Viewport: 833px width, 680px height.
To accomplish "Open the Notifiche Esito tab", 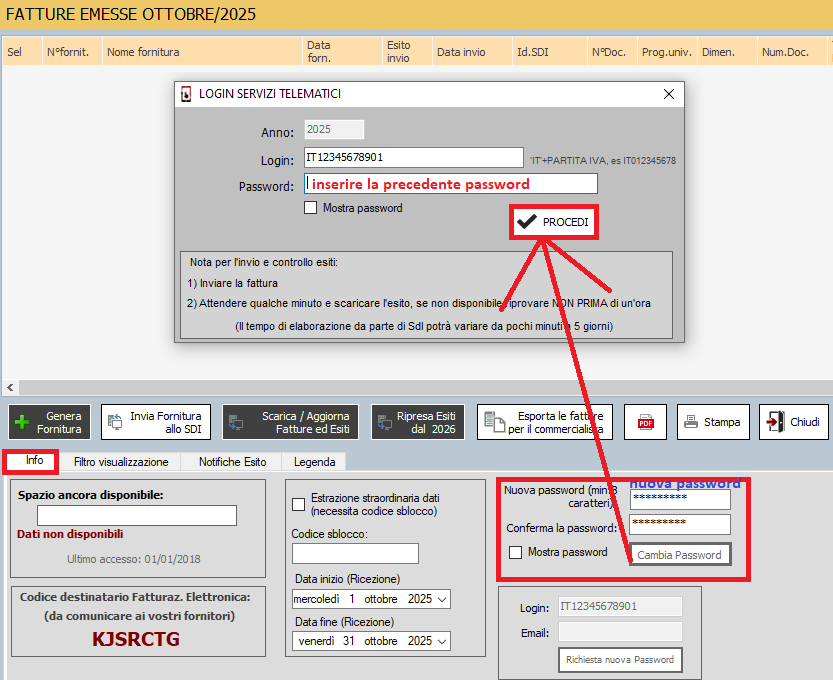I will [x=232, y=462].
